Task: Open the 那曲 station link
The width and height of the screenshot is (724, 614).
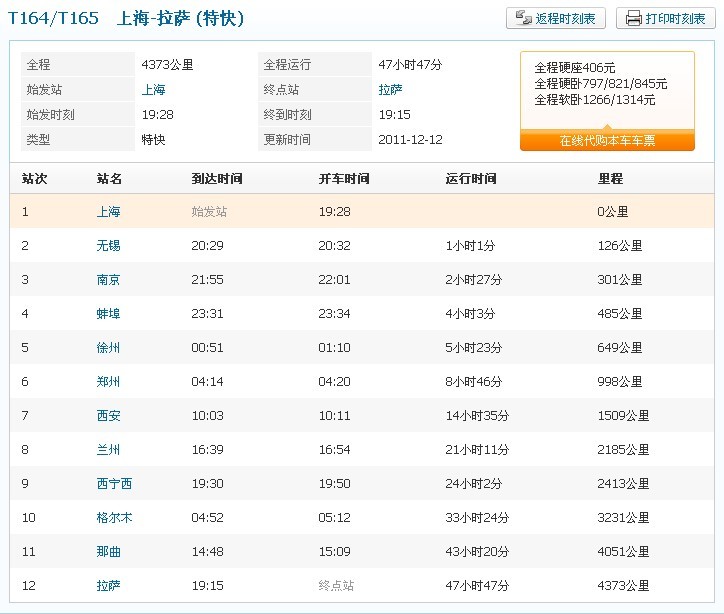Action: point(109,552)
